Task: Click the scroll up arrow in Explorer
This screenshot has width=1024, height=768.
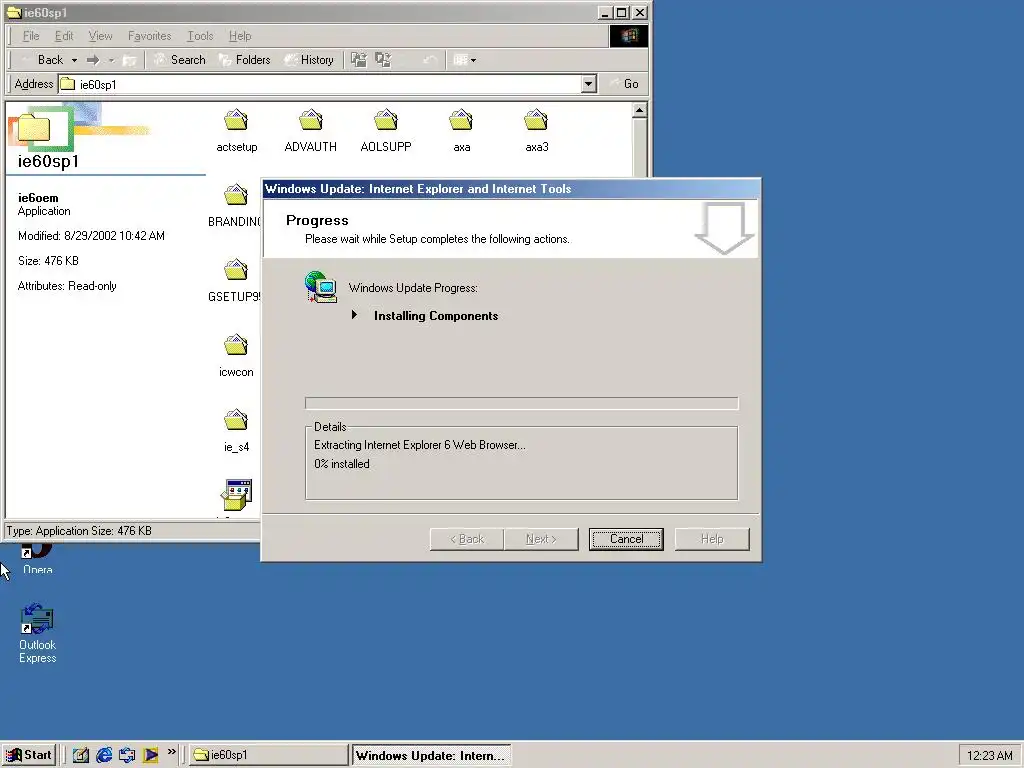Action: tap(639, 110)
